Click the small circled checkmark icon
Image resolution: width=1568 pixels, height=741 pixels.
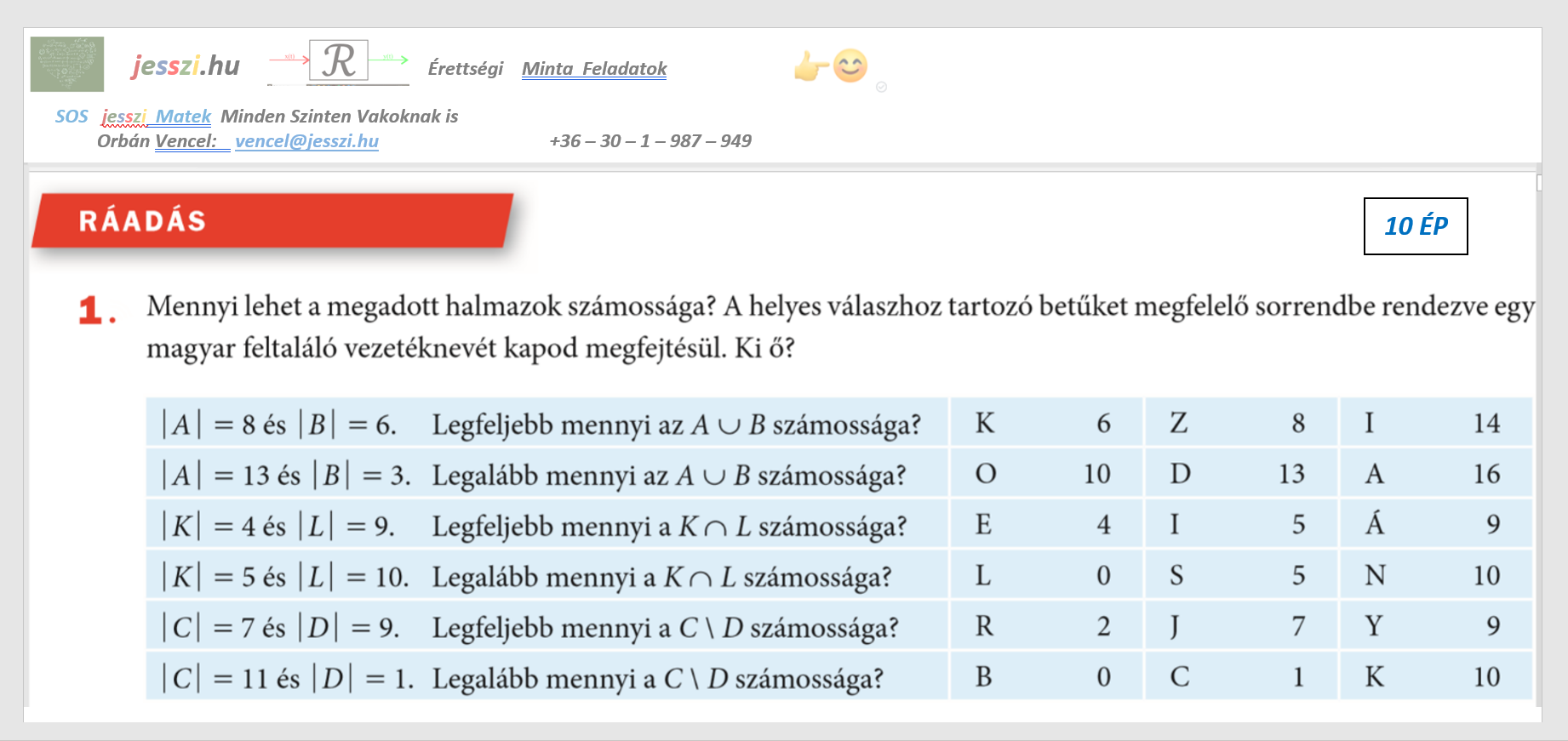[881, 87]
